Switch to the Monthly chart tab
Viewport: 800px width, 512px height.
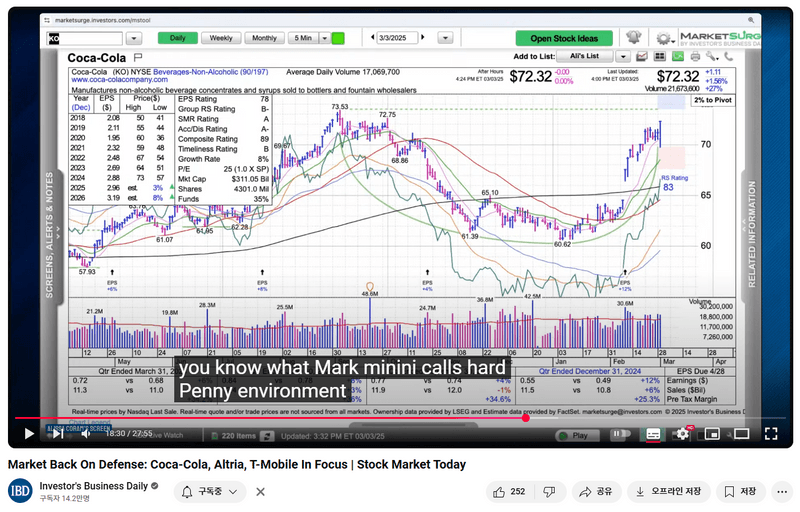coord(264,38)
